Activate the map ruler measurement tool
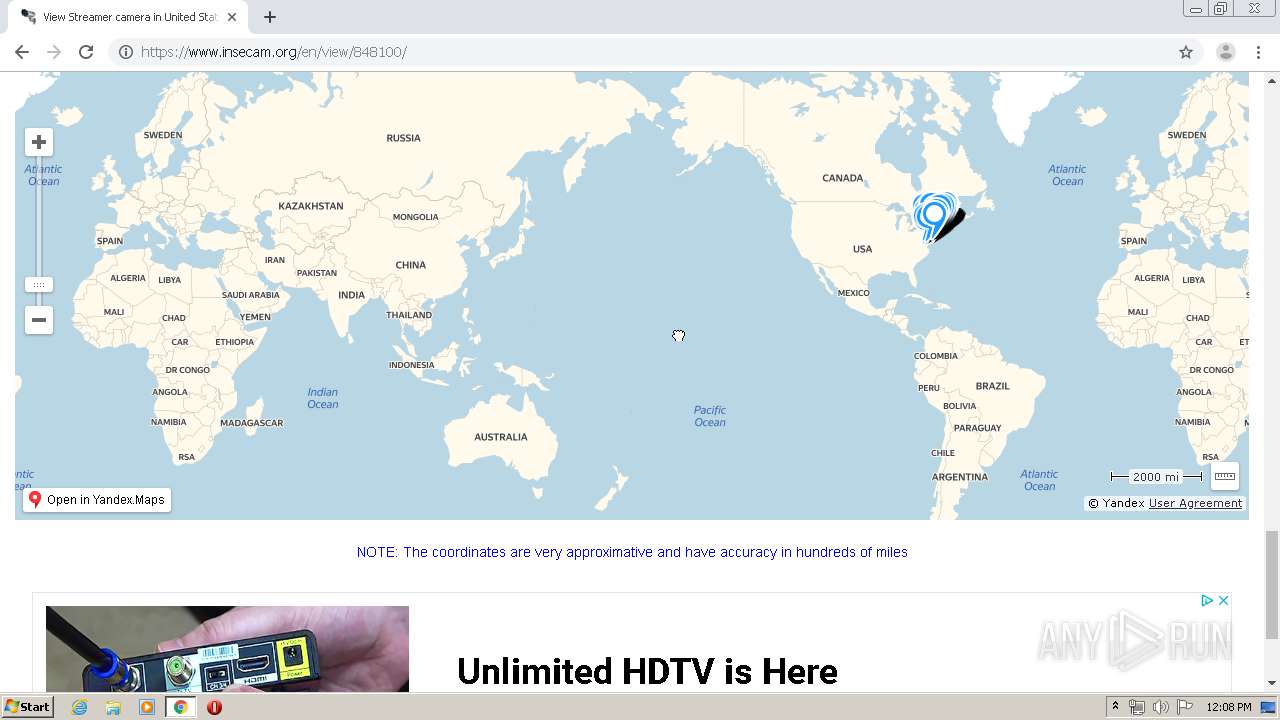Viewport: 1280px width, 720px height. click(x=1225, y=476)
